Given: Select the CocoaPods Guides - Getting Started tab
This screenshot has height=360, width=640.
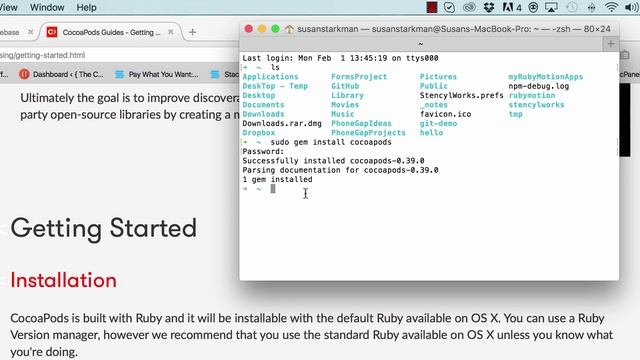Looking at the screenshot, I should point(111,32).
